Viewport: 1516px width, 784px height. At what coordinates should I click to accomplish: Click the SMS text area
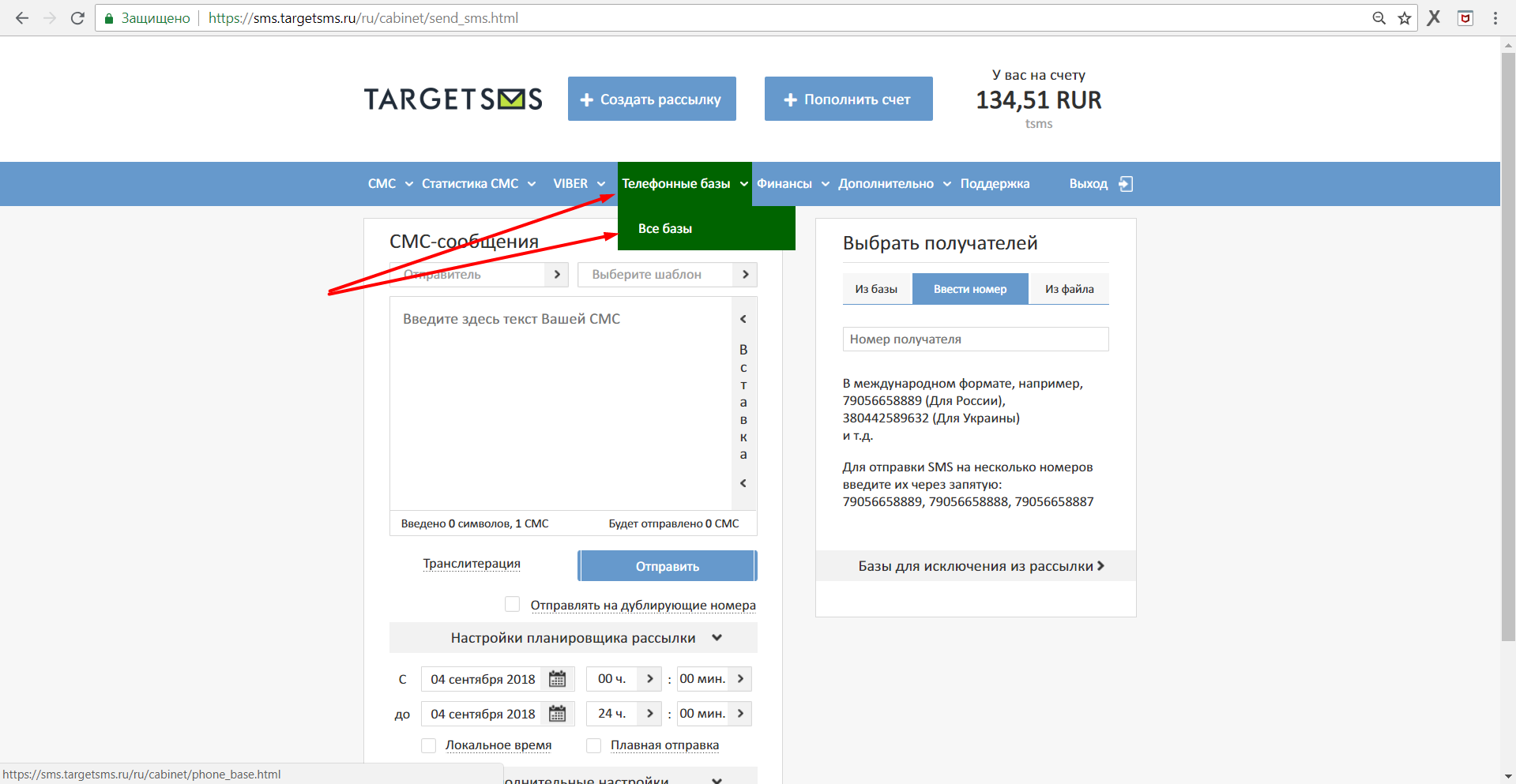coord(561,403)
